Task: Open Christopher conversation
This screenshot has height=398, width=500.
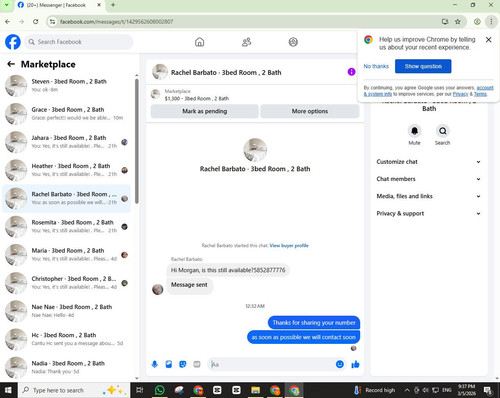Action: click(x=67, y=283)
